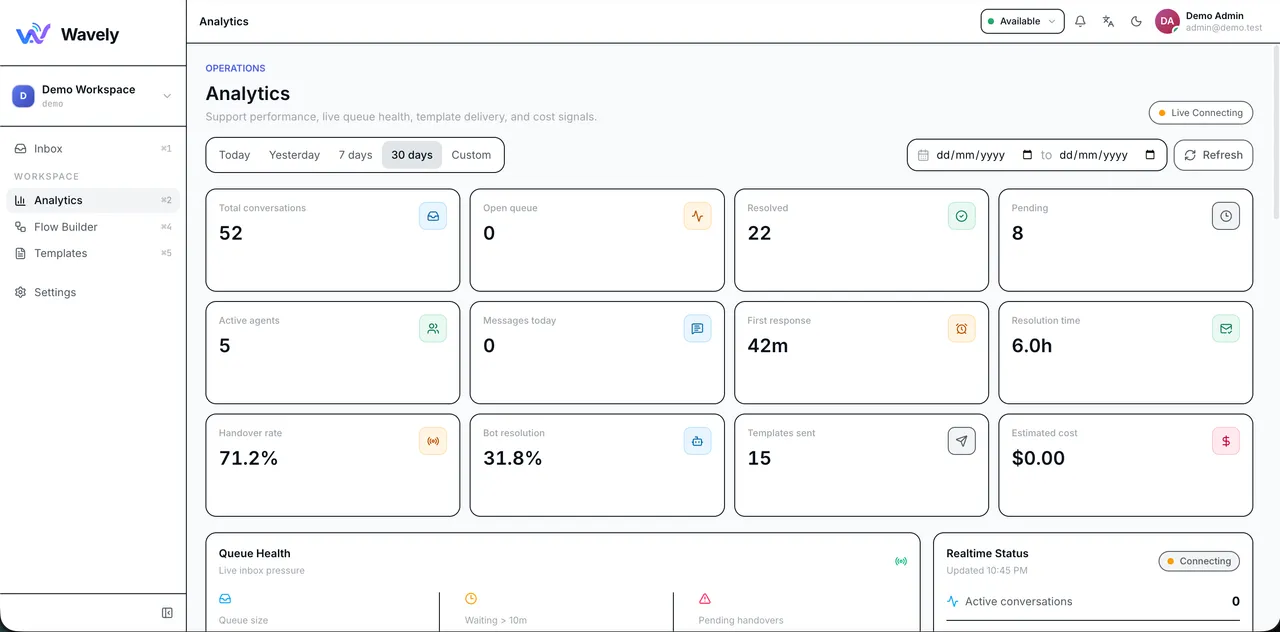Click the Pending value 8
Viewport: 1280px width, 632px height.
(x=1018, y=233)
